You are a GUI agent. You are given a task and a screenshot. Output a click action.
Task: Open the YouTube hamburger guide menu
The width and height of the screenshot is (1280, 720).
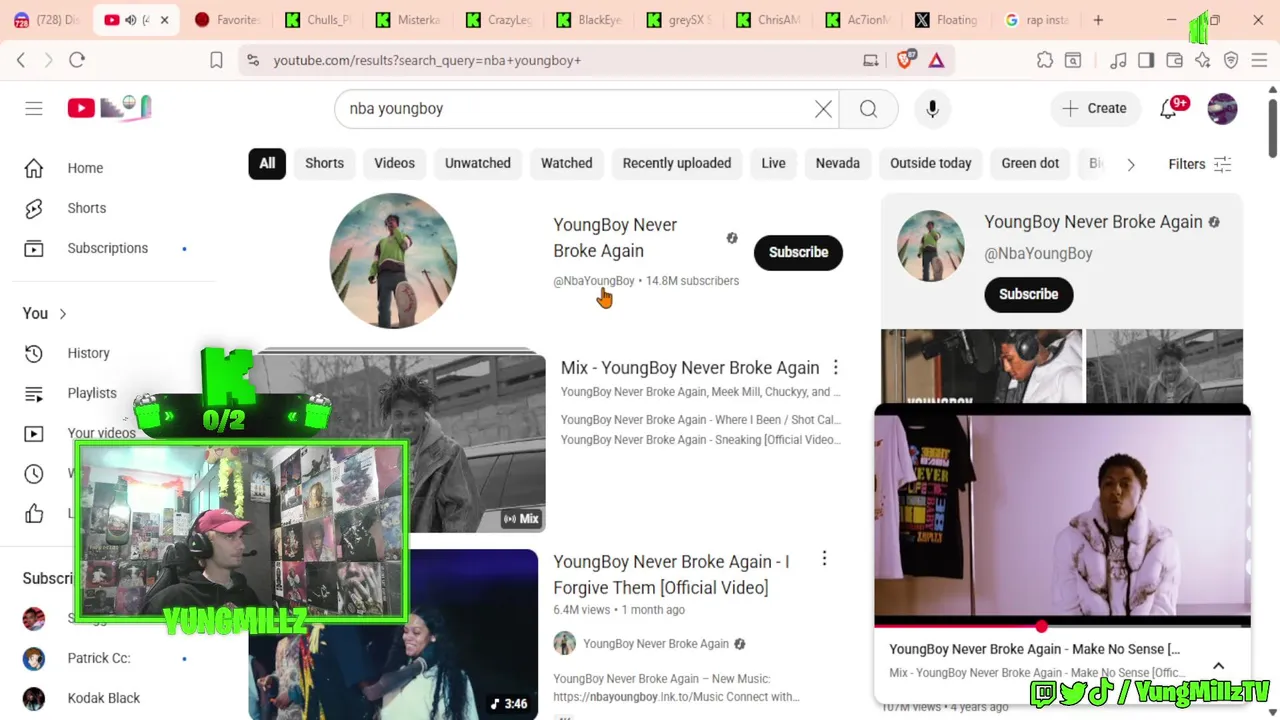(34, 108)
